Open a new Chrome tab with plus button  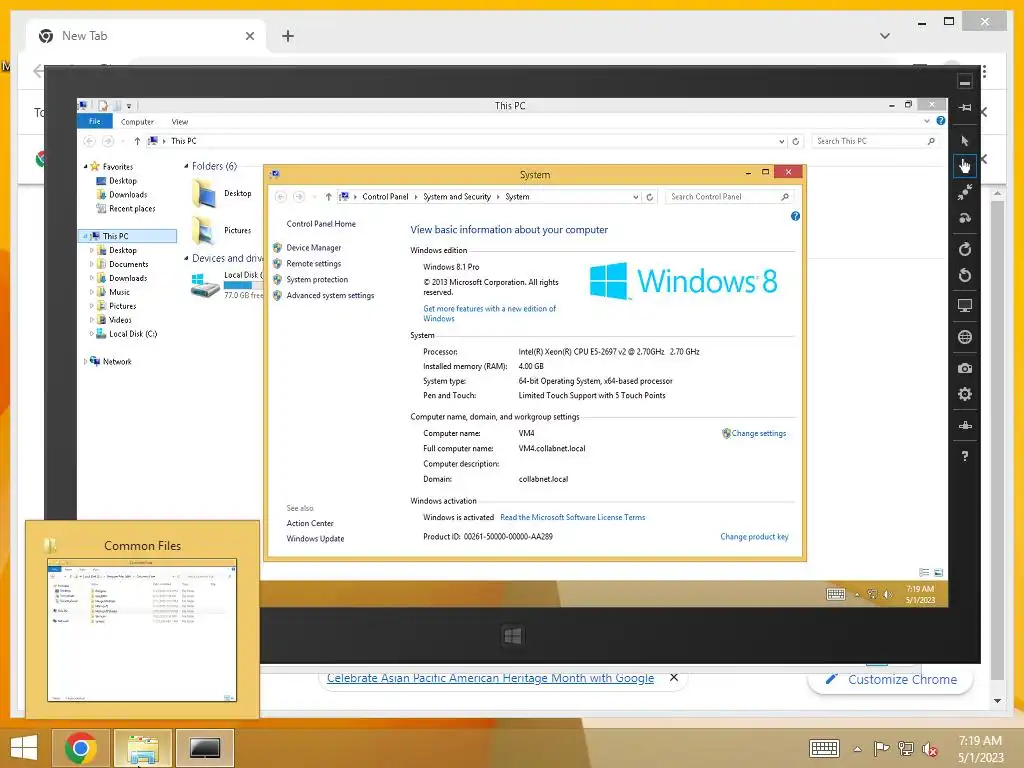(x=288, y=36)
